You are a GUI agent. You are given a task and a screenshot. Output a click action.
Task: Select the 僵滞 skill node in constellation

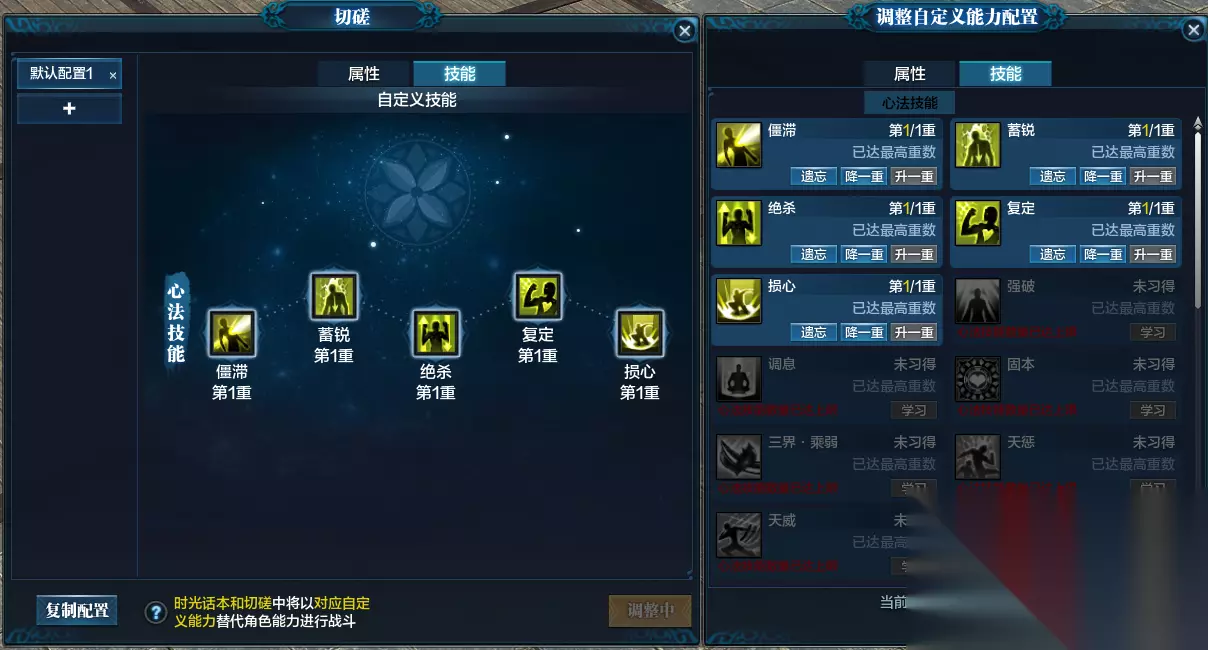pyautogui.click(x=232, y=333)
